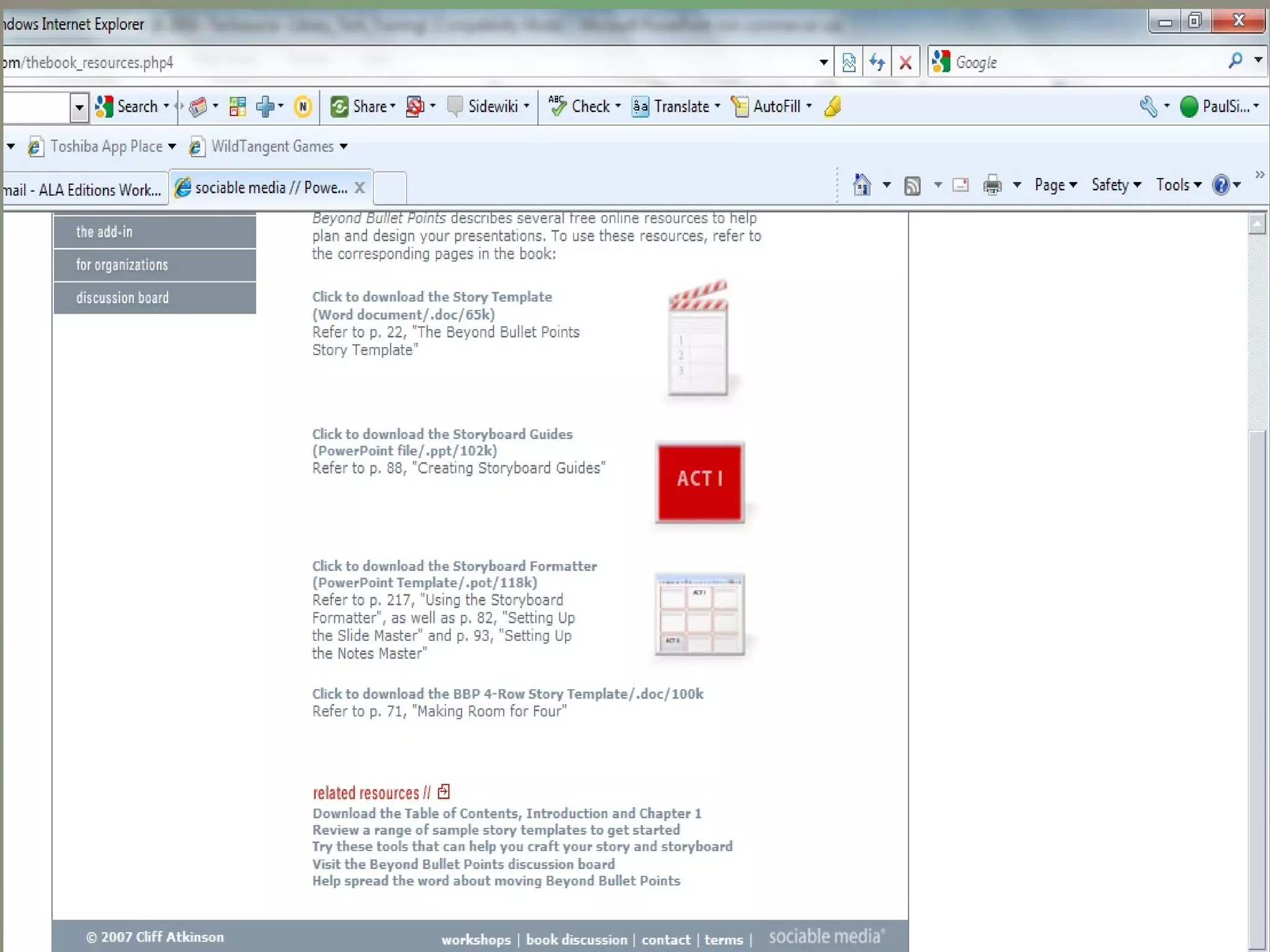Image resolution: width=1270 pixels, height=952 pixels.
Task: Open the Translate dropdown in toolbar
Action: pyautogui.click(x=717, y=107)
